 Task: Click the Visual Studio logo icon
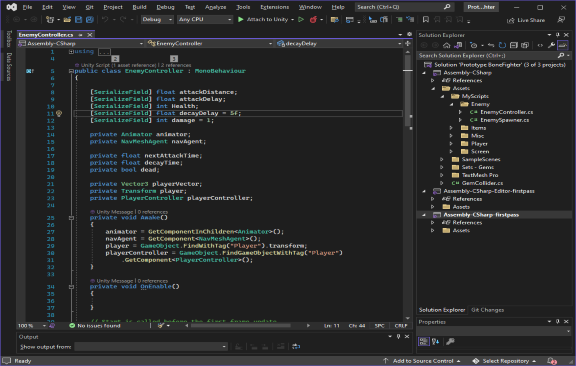tap(11, 7)
